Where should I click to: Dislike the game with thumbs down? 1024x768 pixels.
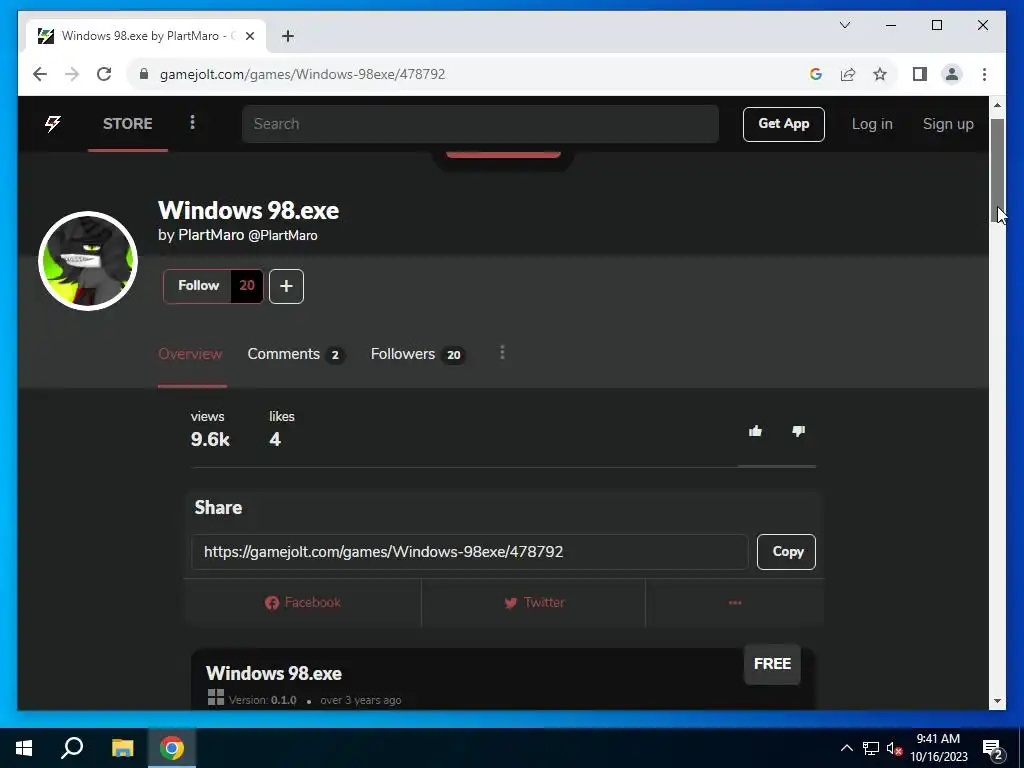[x=798, y=431]
